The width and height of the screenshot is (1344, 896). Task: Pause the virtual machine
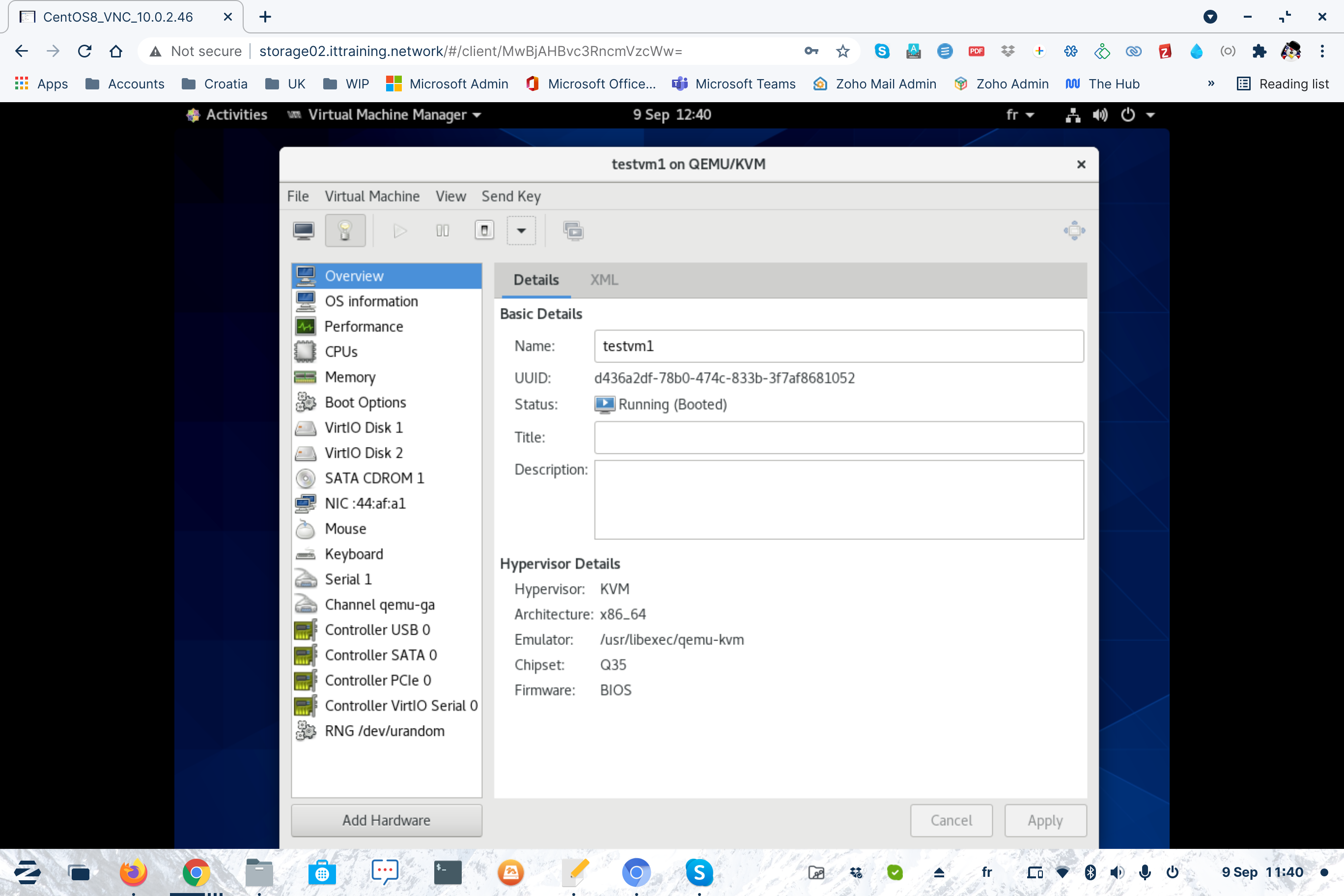(442, 231)
